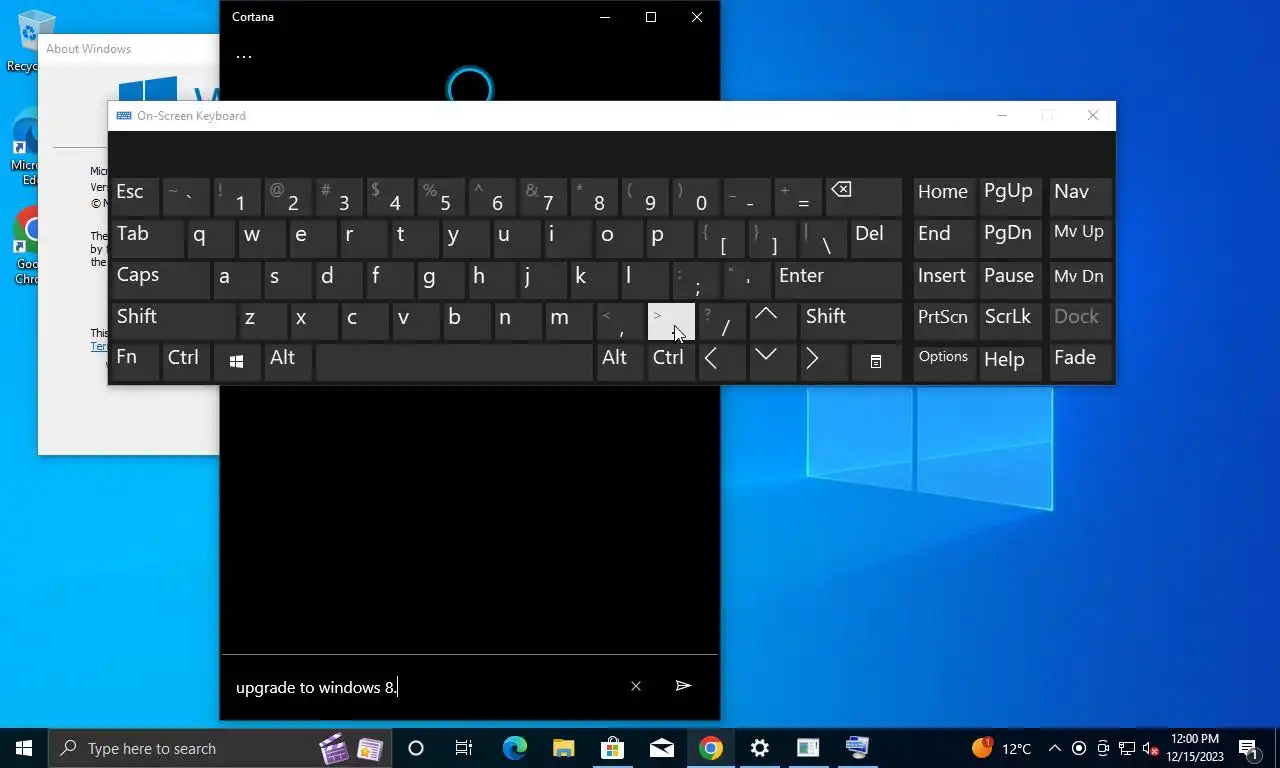Click the Nav key on the keyboard
This screenshot has width=1280, height=768.
tap(1079, 197)
